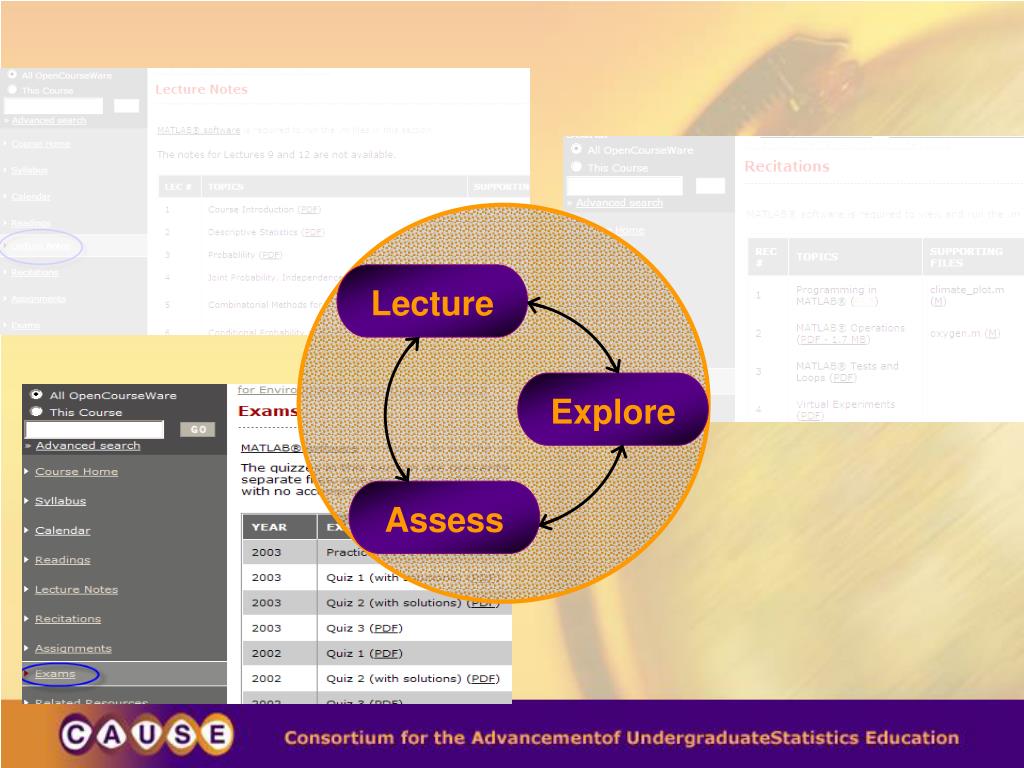
Task: Select All OpenCourseWare radio on Exams page
Action: [37, 394]
